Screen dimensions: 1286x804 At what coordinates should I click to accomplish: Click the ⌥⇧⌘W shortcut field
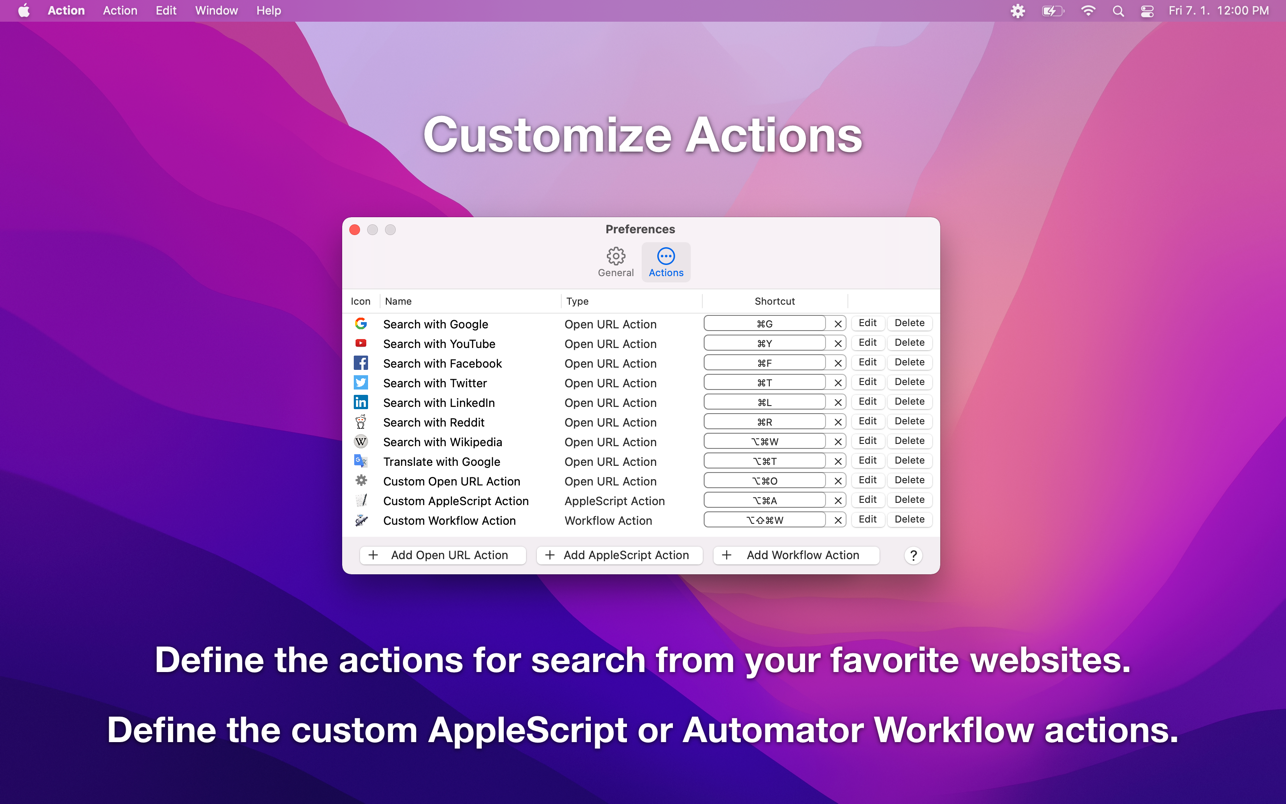(765, 520)
